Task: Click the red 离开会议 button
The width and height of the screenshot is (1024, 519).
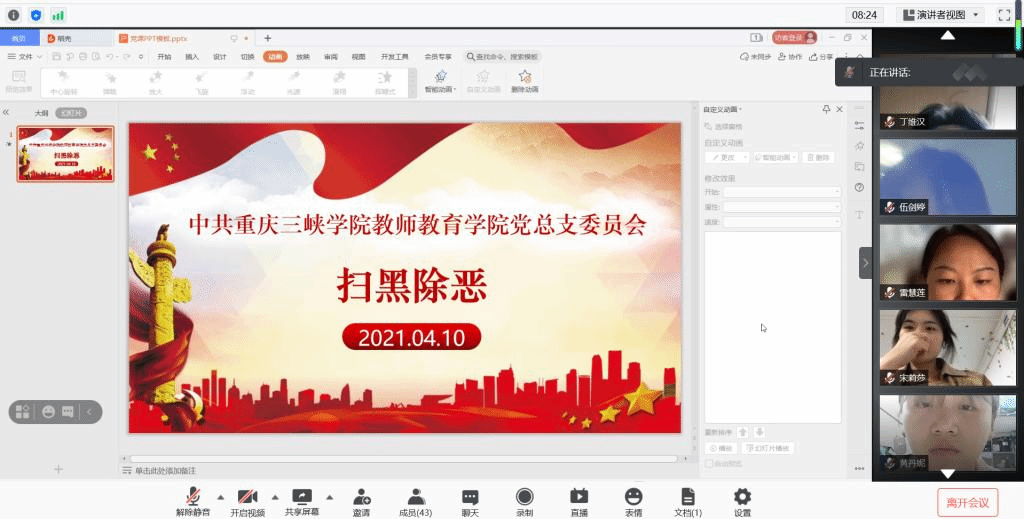Action: tap(967, 502)
